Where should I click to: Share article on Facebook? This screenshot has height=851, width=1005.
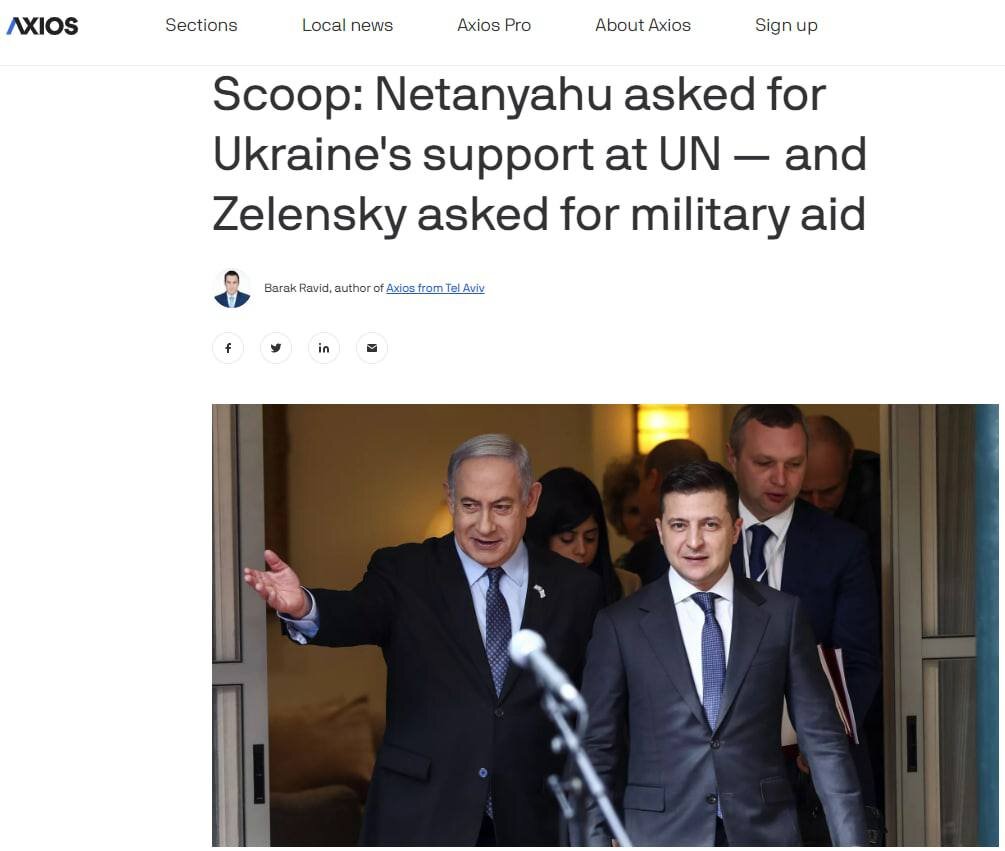click(228, 348)
